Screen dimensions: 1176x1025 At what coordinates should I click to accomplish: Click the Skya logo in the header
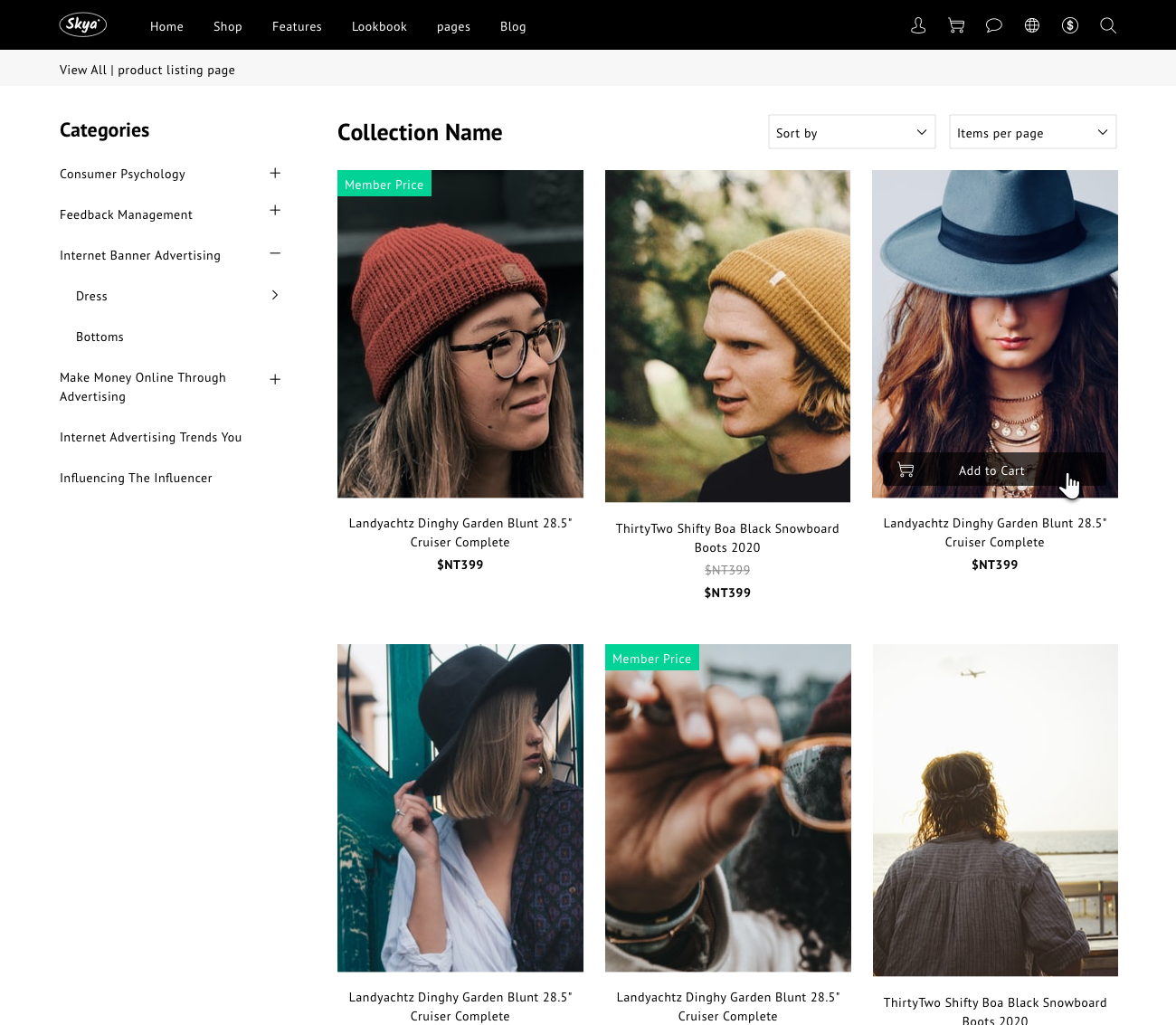83,24
